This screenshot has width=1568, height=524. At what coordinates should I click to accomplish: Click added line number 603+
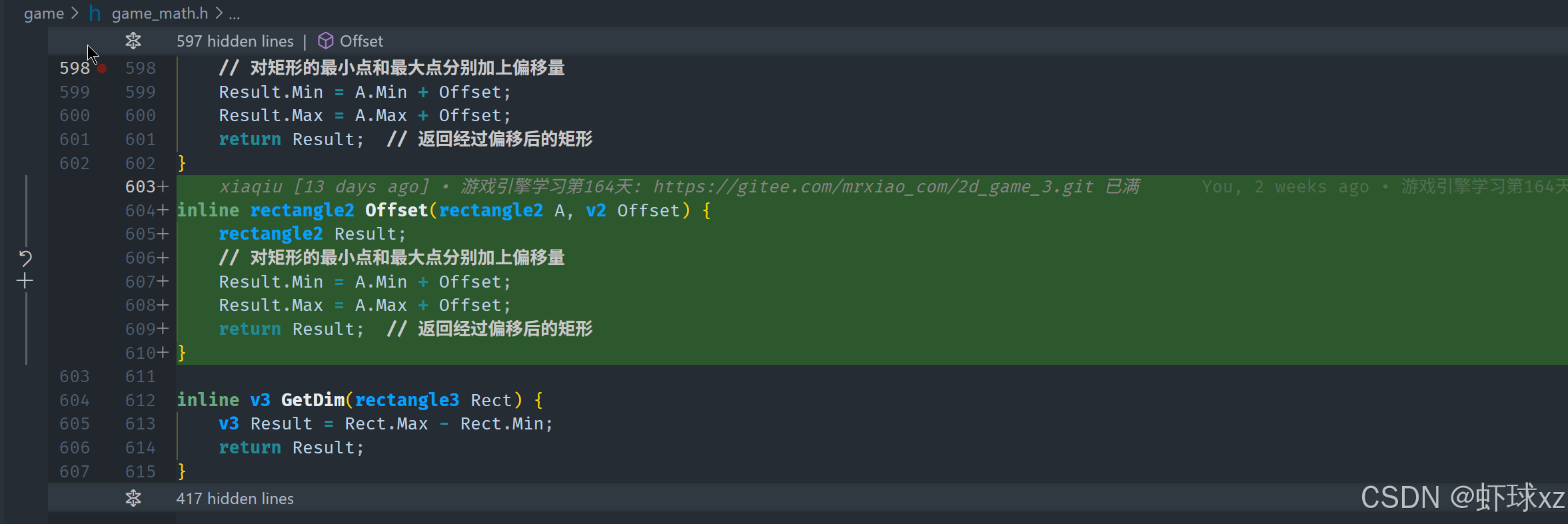tap(147, 187)
